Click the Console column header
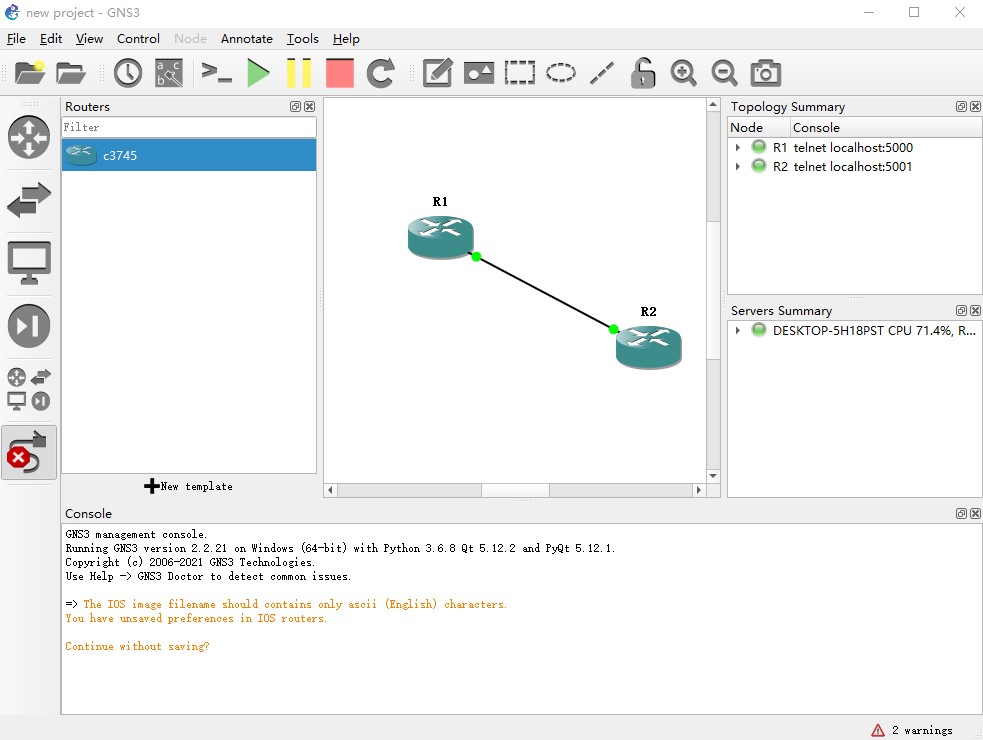Viewport: 983px width, 740px height. point(885,127)
